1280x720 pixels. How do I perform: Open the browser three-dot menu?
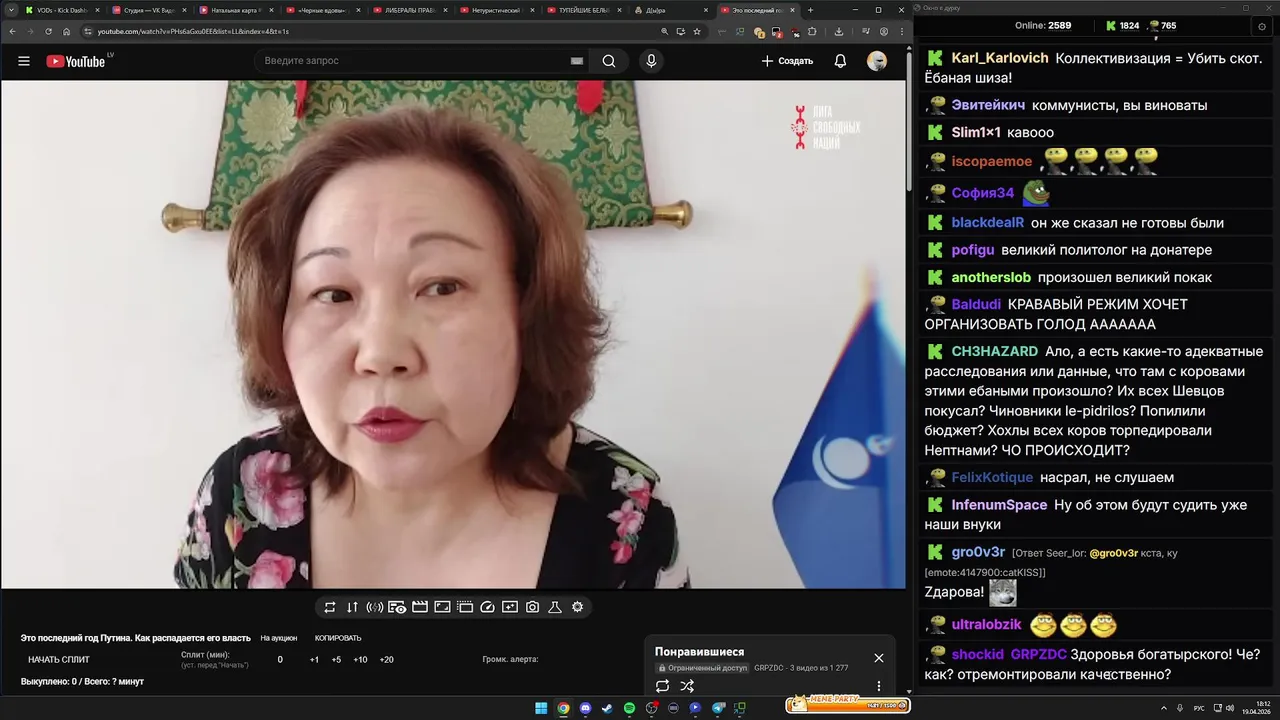901,31
